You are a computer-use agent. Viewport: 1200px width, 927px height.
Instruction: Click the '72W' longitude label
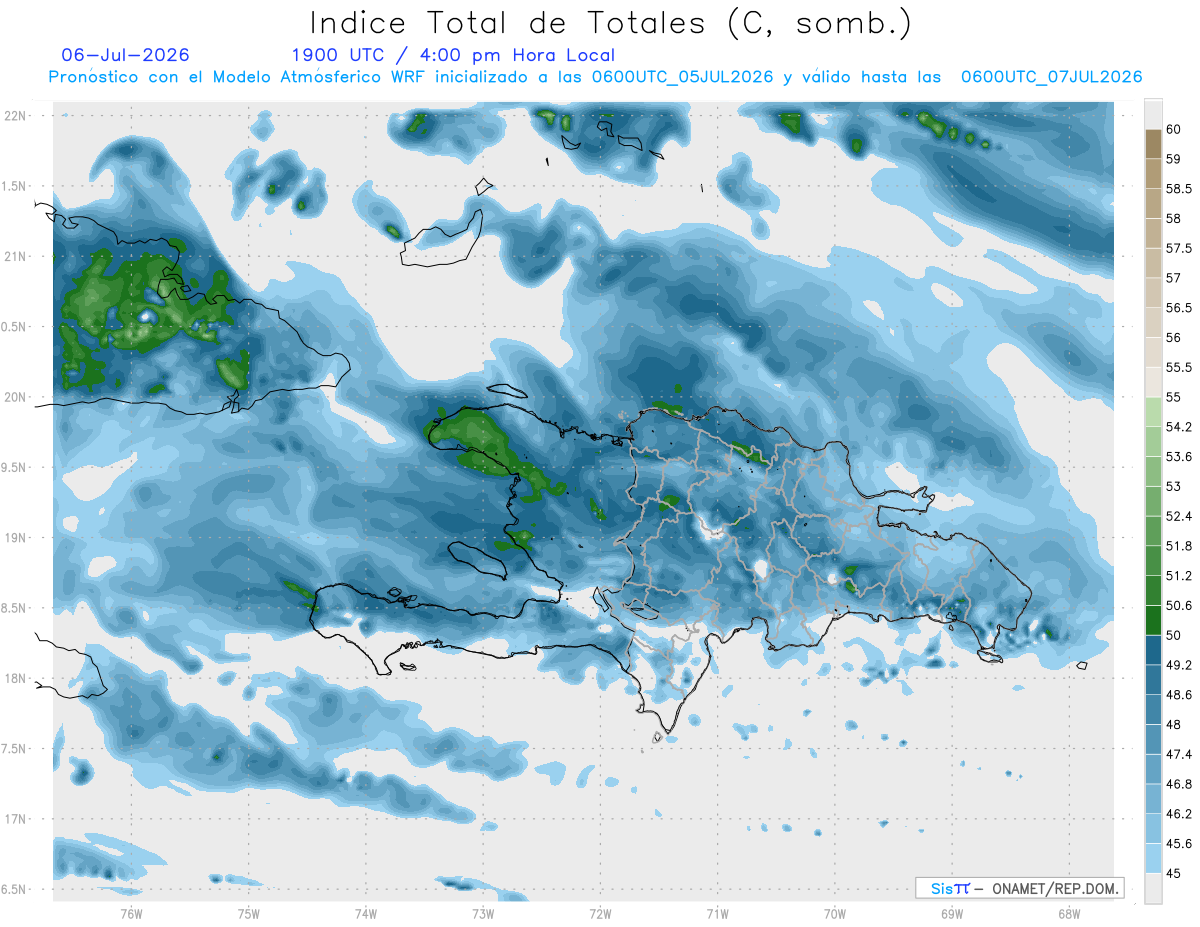pos(600,914)
